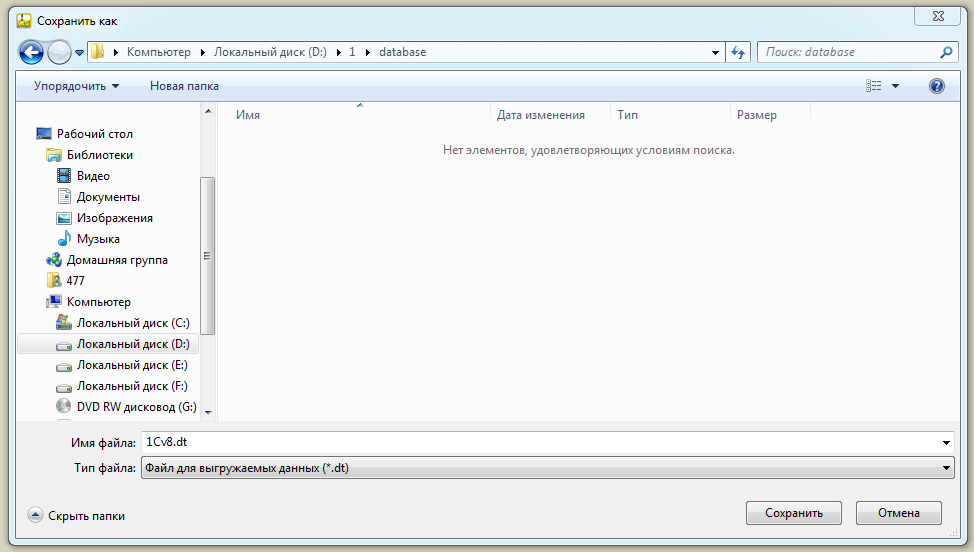974x552 pixels.
Task: Click the Отмена button
Action: (x=899, y=513)
